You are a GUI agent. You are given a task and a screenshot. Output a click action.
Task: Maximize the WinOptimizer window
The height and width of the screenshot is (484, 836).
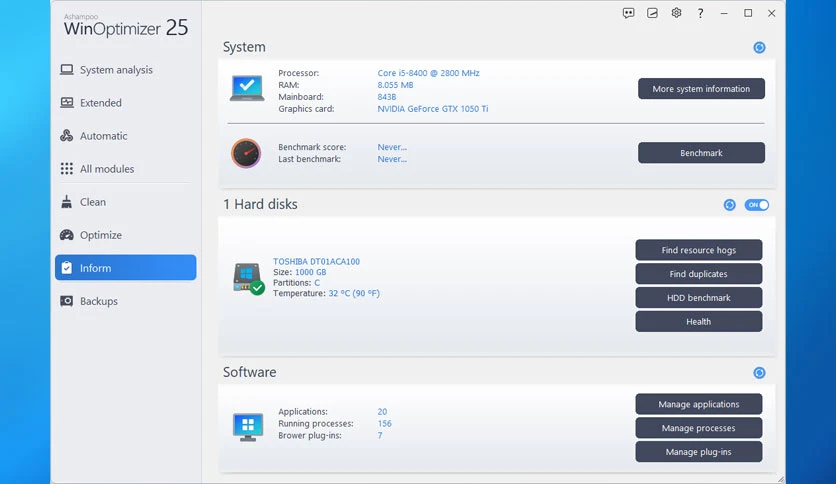(748, 13)
